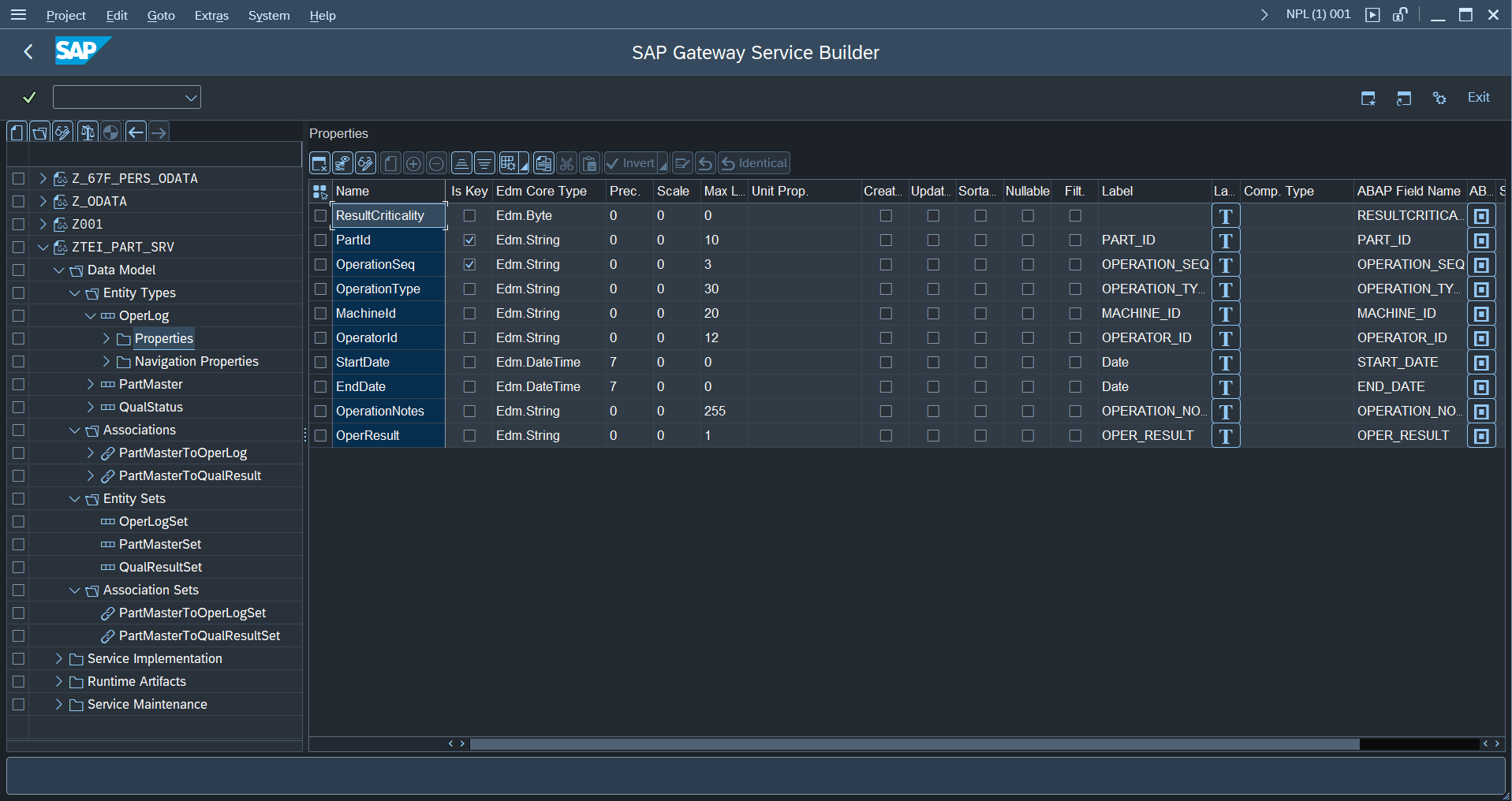Click the green checkmark Enter icon
The height and width of the screenshot is (801, 1512).
click(29, 97)
